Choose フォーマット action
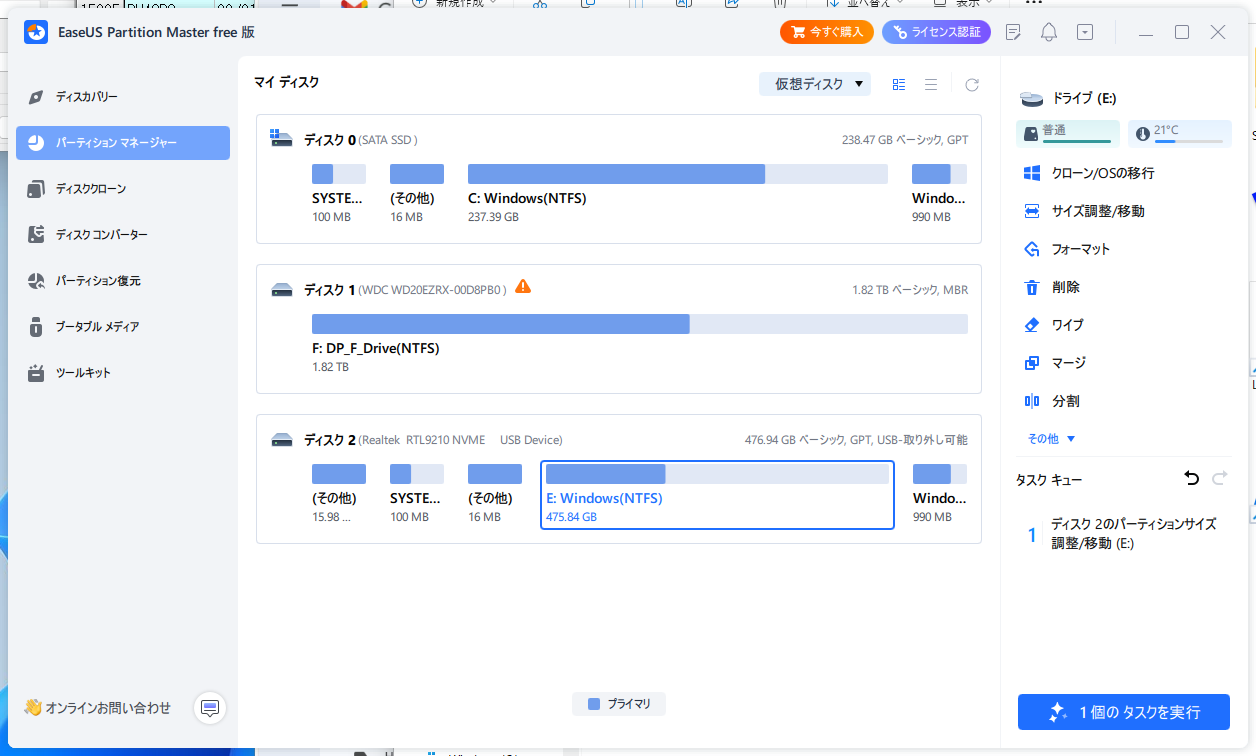1256x756 pixels. click(1066, 249)
